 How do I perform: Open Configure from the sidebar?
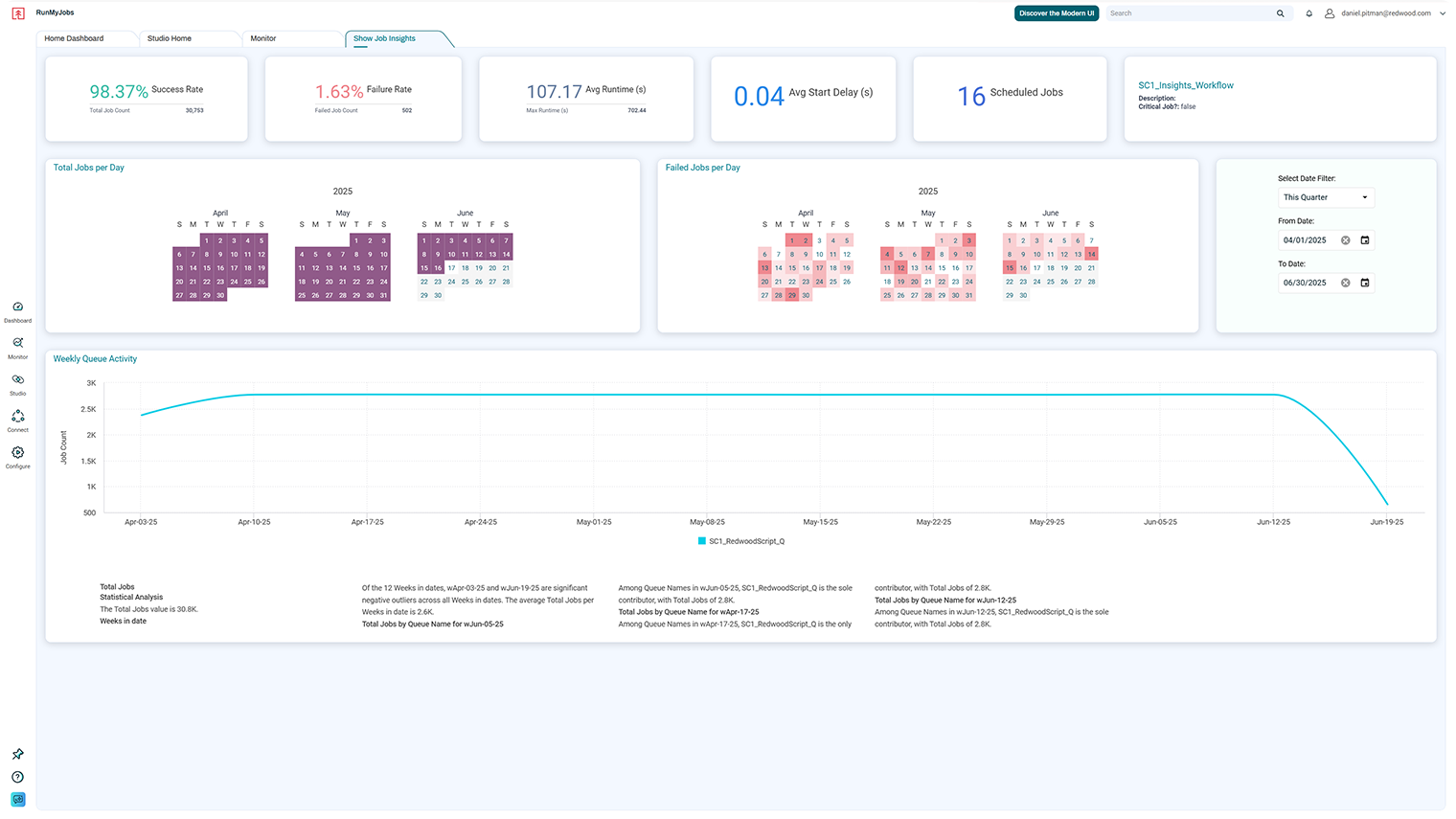click(x=17, y=457)
